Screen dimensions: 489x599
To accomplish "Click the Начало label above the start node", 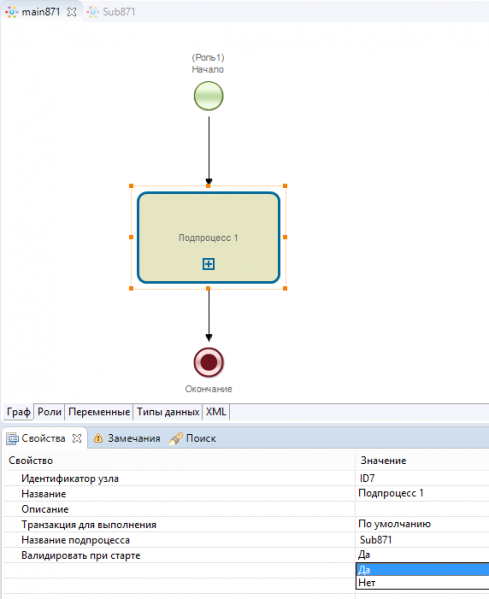I will coord(208,70).
